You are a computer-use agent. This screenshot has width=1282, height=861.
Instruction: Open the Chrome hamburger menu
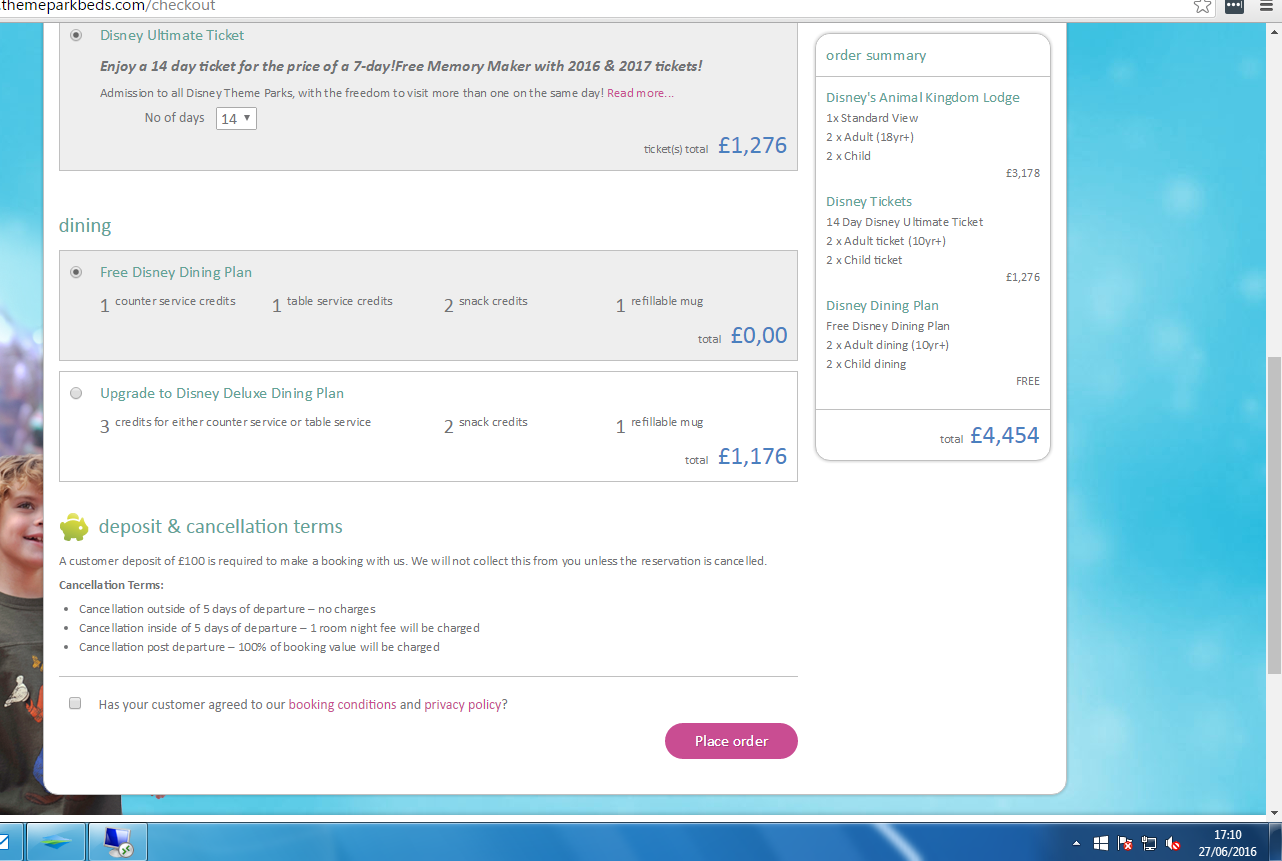click(1265, 6)
